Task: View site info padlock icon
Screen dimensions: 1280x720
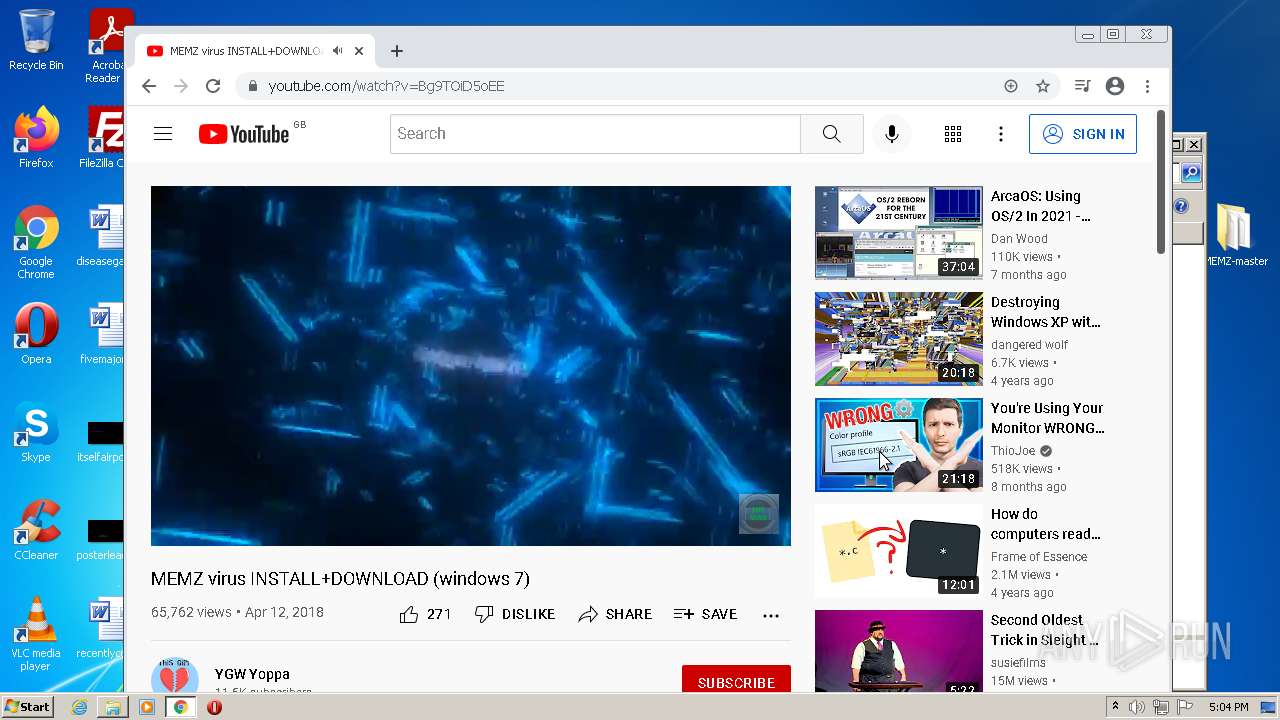Action: pyautogui.click(x=253, y=86)
